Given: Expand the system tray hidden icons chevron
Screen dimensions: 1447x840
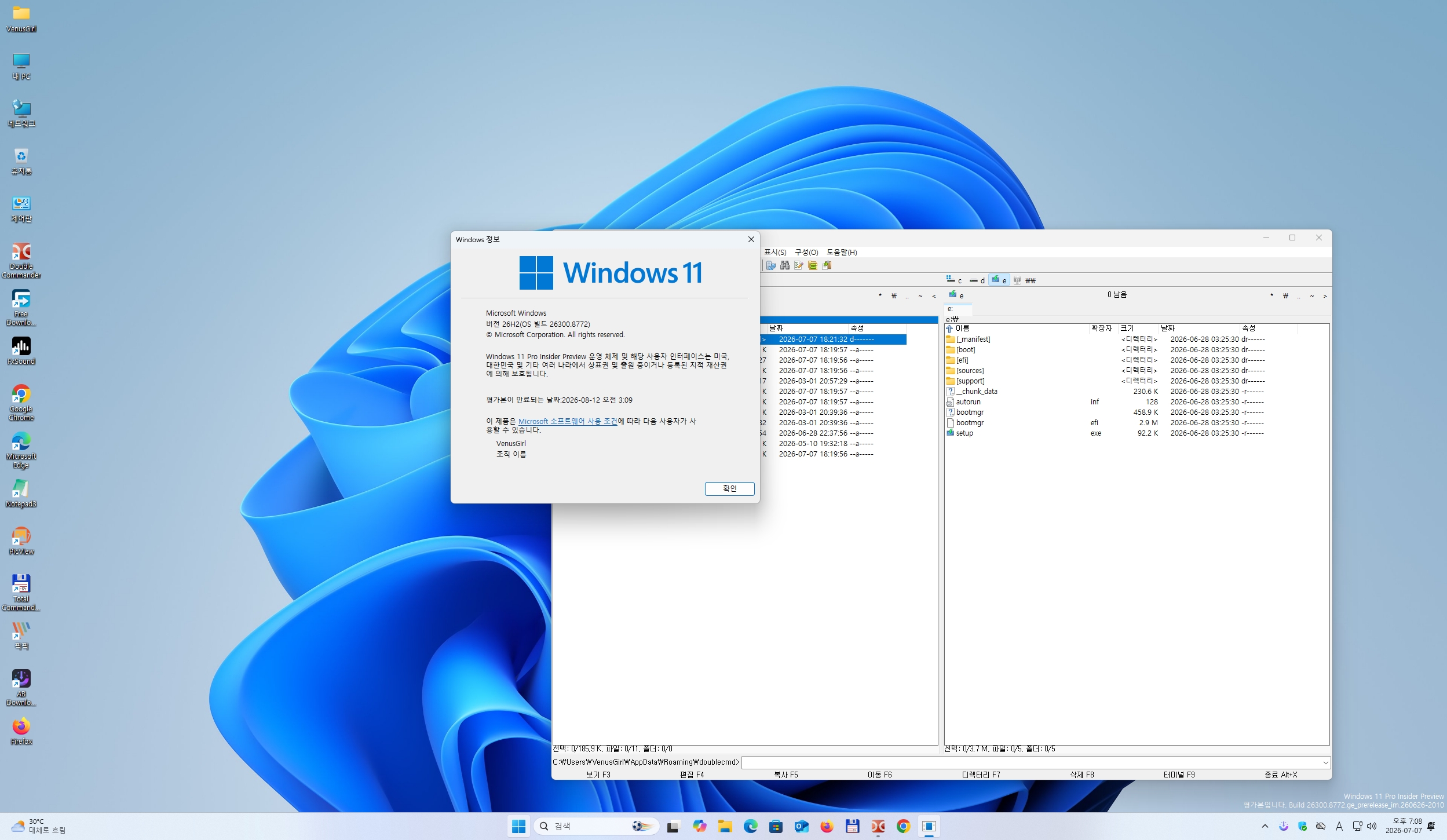Looking at the screenshot, I should pos(1265,826).
